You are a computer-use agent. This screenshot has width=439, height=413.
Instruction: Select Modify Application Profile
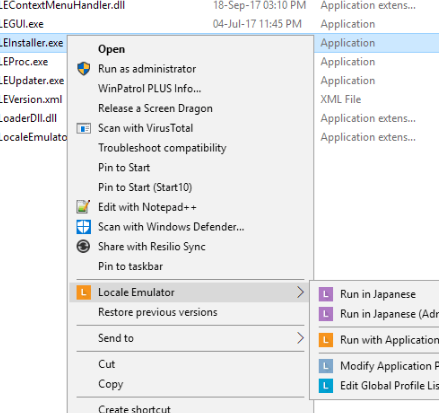point(389,366)
